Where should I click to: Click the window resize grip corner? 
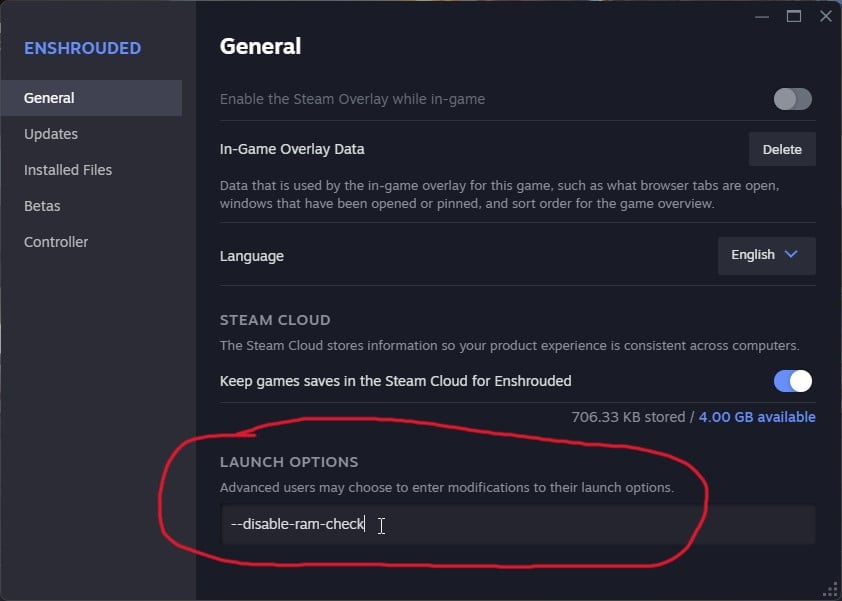pyautogui.click(x=829, y=589)
